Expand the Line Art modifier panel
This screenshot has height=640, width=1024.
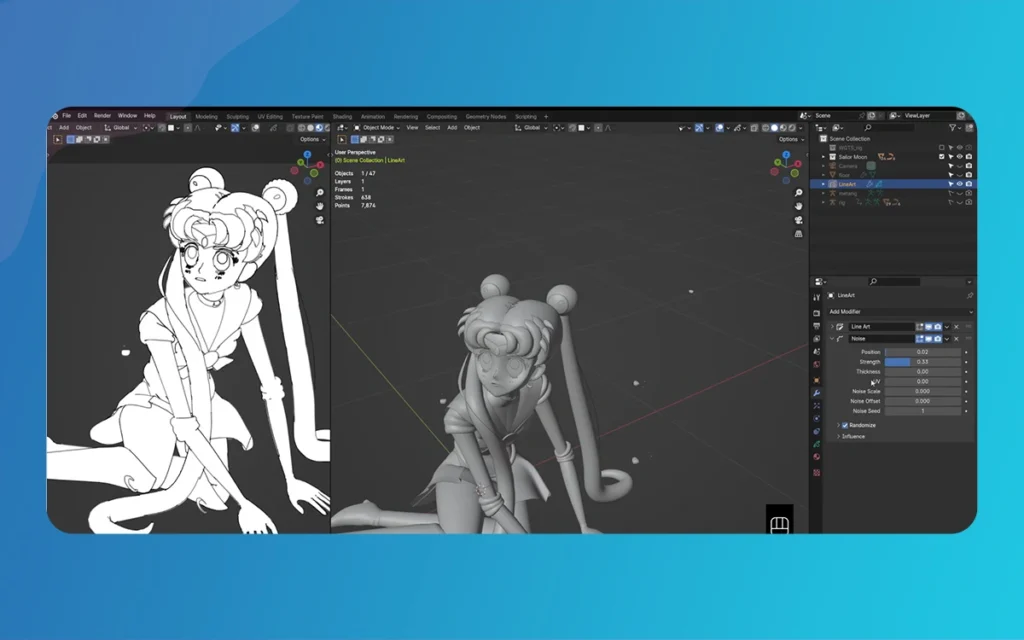click(x=832, y=327)
